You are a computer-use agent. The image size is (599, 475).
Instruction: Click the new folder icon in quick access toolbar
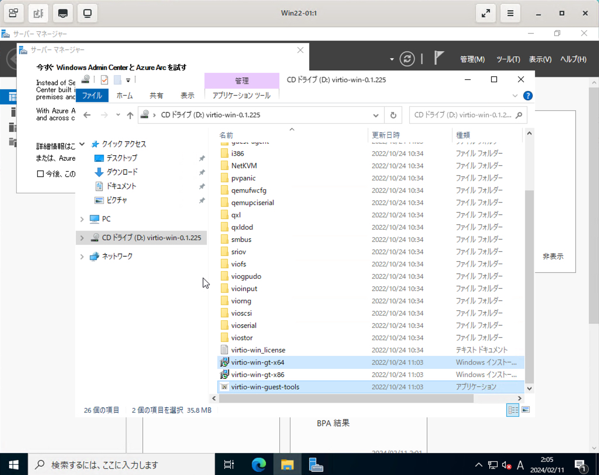point(118,80)
